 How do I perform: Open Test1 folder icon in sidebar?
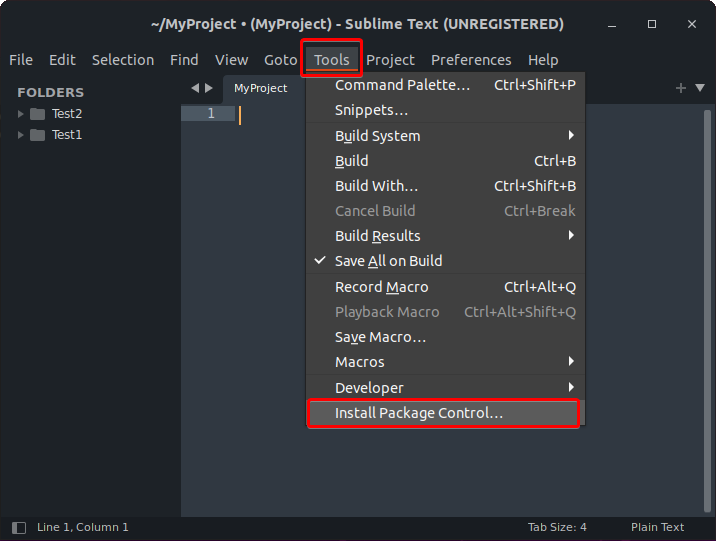[x=37, y=135]
